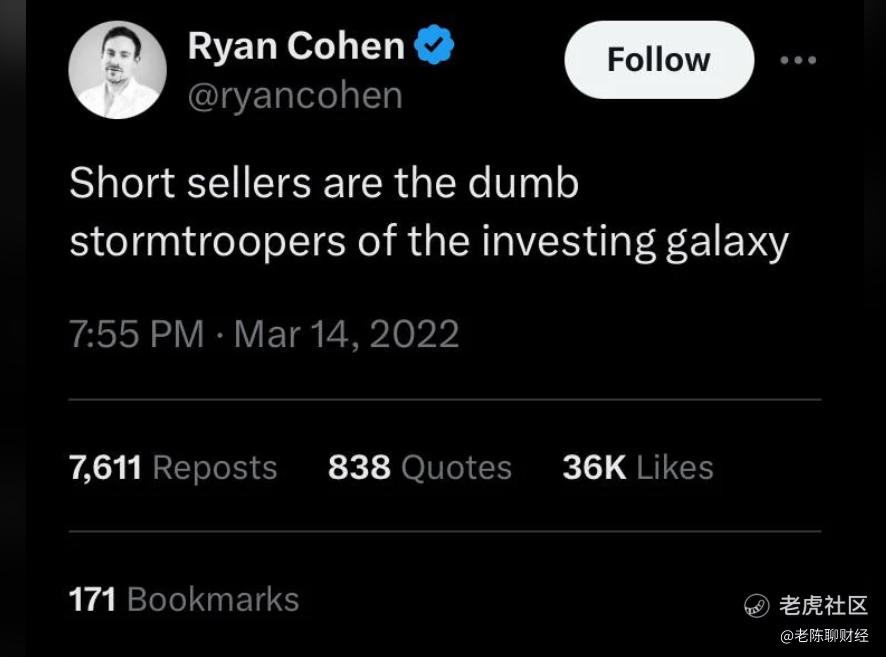Open the three-dot more options menu
The image size is (886, 657).
tap(798, 60)
